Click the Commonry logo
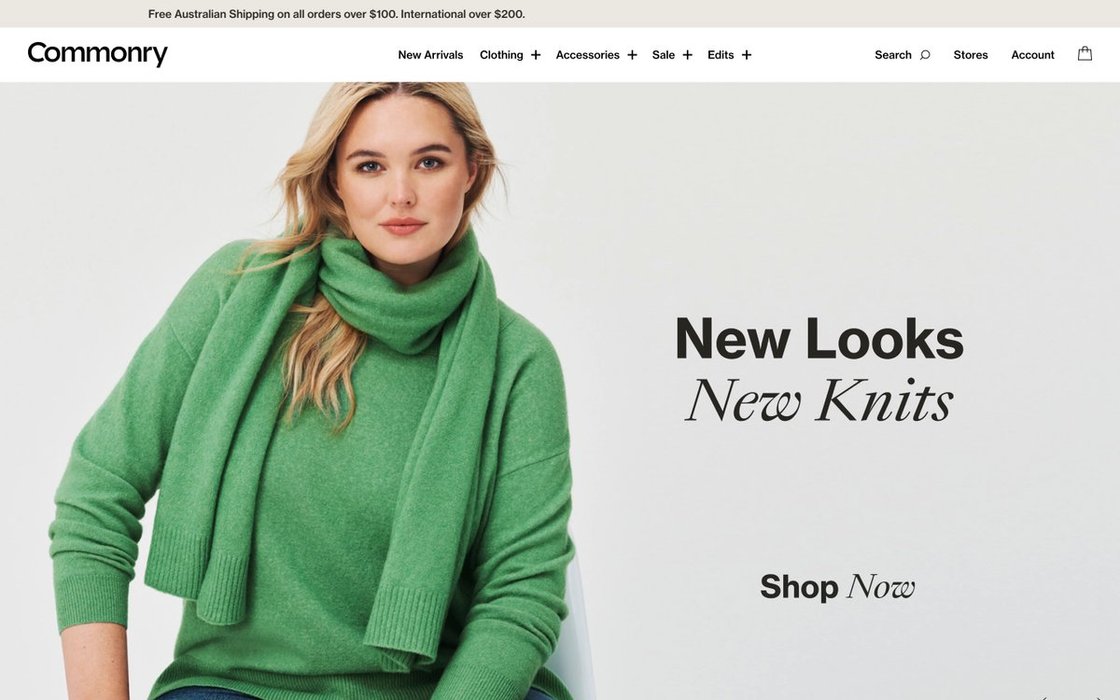The image size is (1120, 700). pyautogui.click(x=98, y=54)
